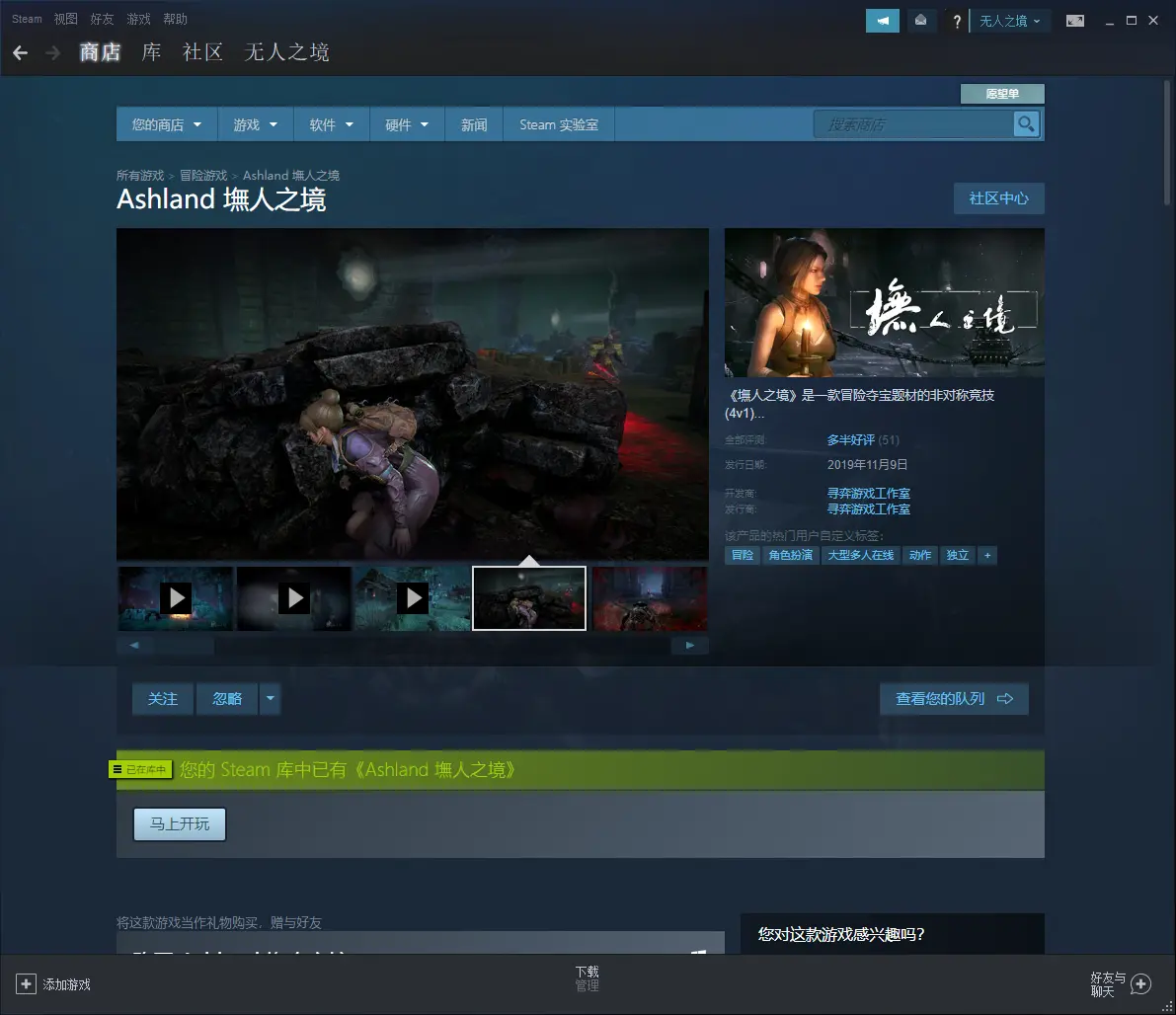Screen dimensions: 1176x1015
Task: Open the 下载 管理 downloads area
Action: (x=588, y=978)
